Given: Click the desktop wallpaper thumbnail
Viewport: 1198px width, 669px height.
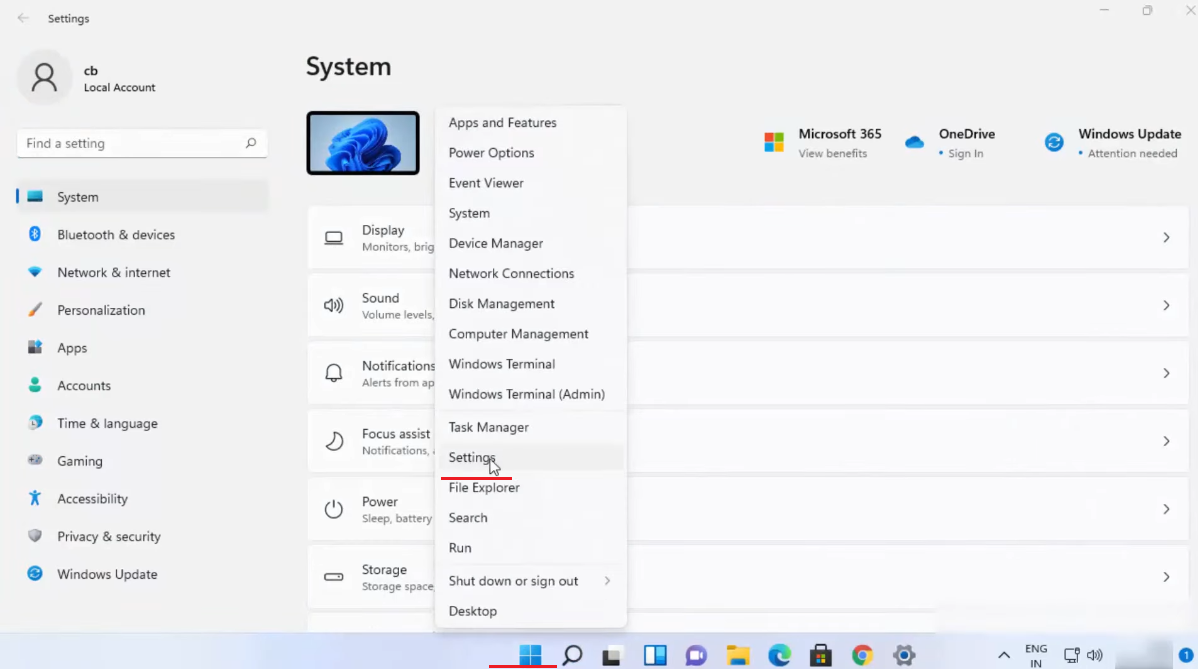Looking at the screenshot, I should [x=363, y=143].
